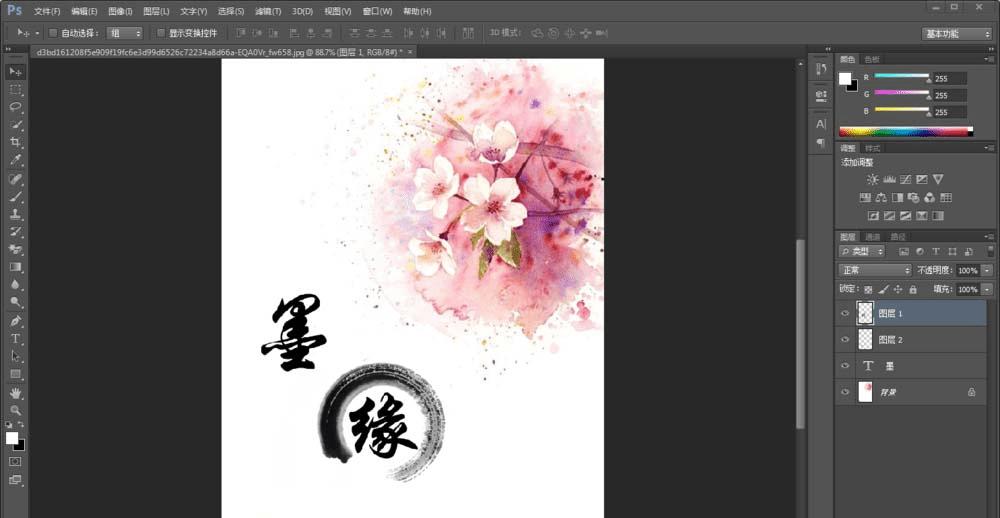Open the Character panel icon
Viewport: 1000px width, 518px height.
click(x=821, y=124)
